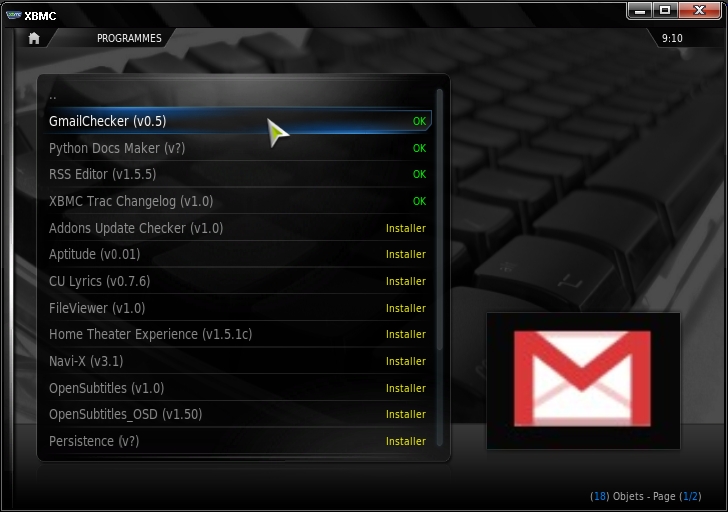728x512 pixels.
Task: Open Python Docs Maker (v?) script
Action: click(x=238, y=148)
